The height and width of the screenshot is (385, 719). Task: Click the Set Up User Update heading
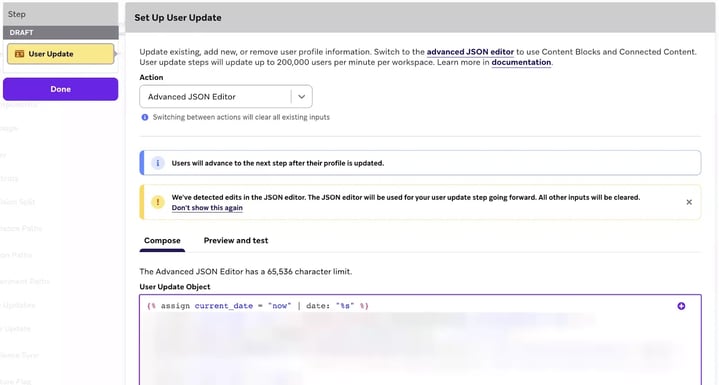[x=178, y=17]
